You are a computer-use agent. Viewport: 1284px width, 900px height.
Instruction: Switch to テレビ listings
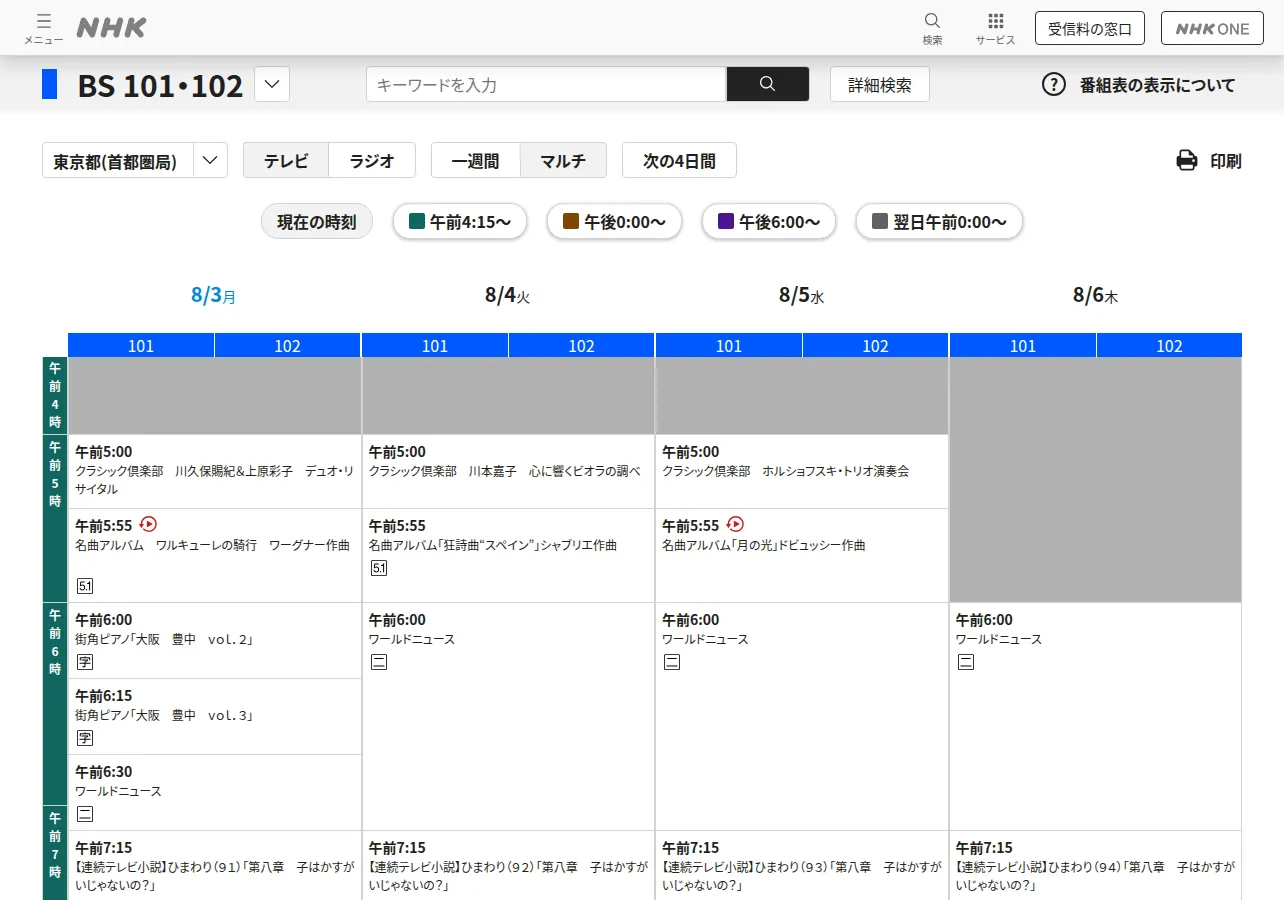pos(286,160)
